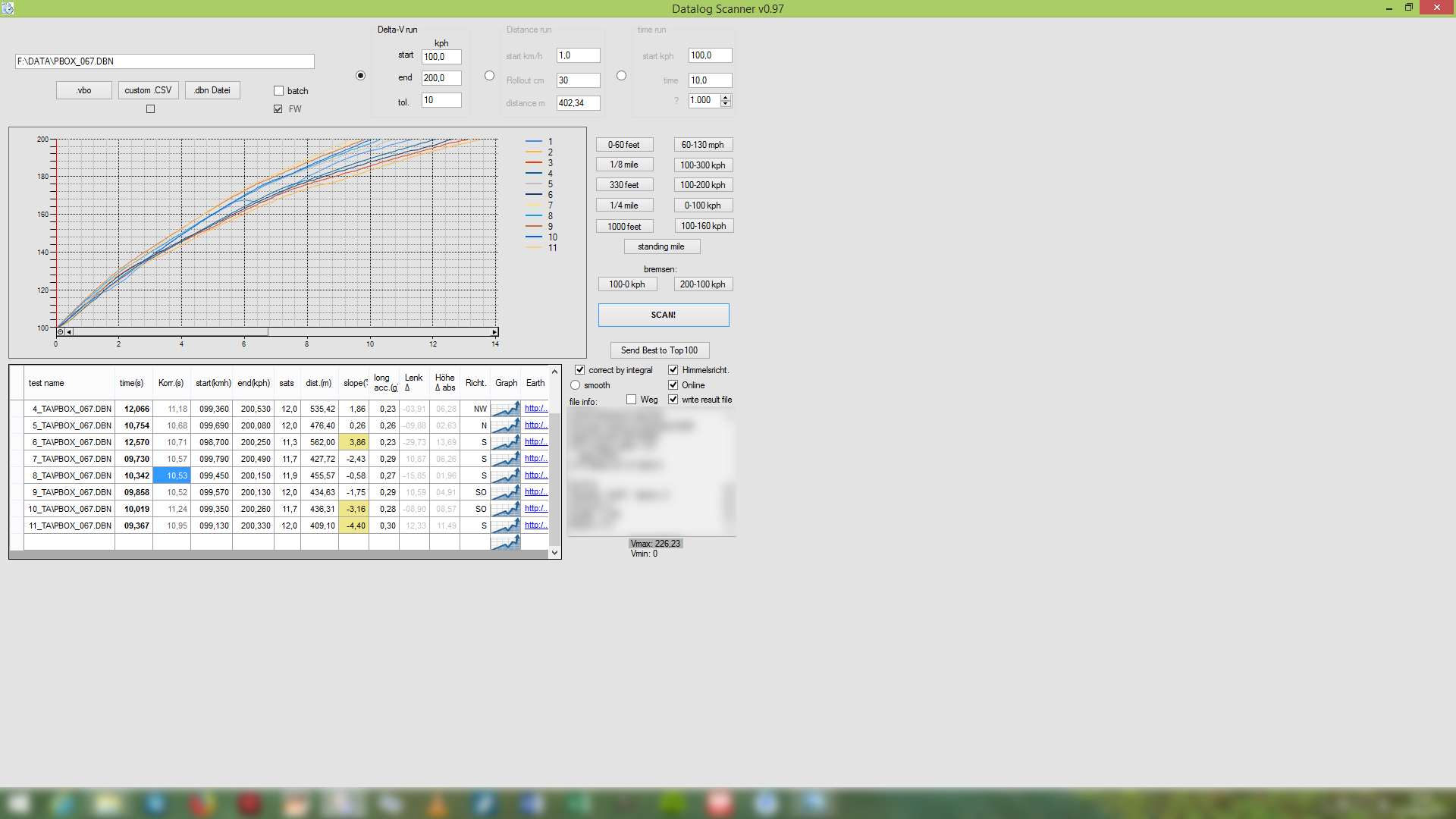Toggle 'write result file' checkbox
The image size is (1456, 819).
pyautogui.click(x=673, y=400)
